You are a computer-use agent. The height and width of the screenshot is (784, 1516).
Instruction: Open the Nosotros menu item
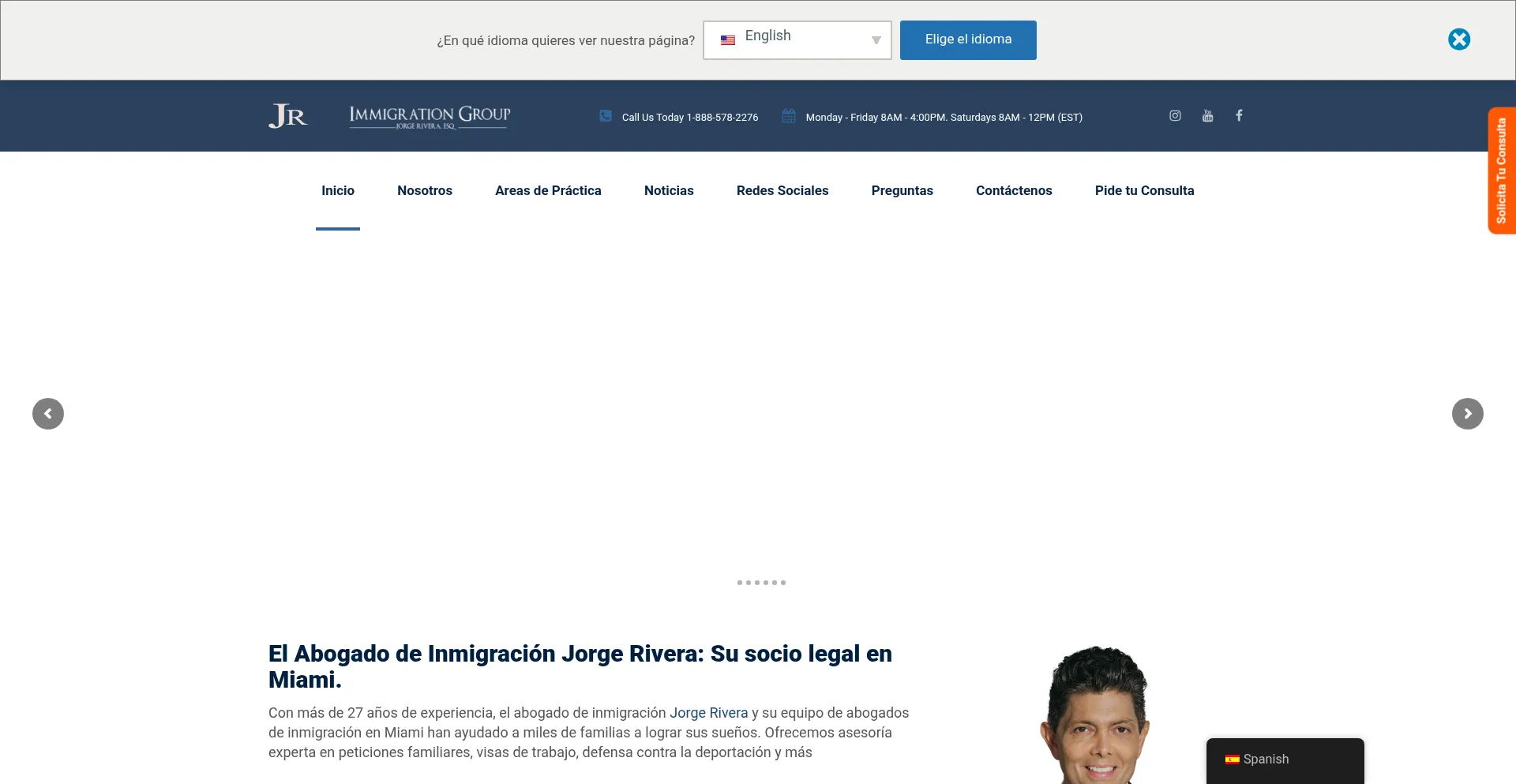pyautogui.click(x=425, y=190)
